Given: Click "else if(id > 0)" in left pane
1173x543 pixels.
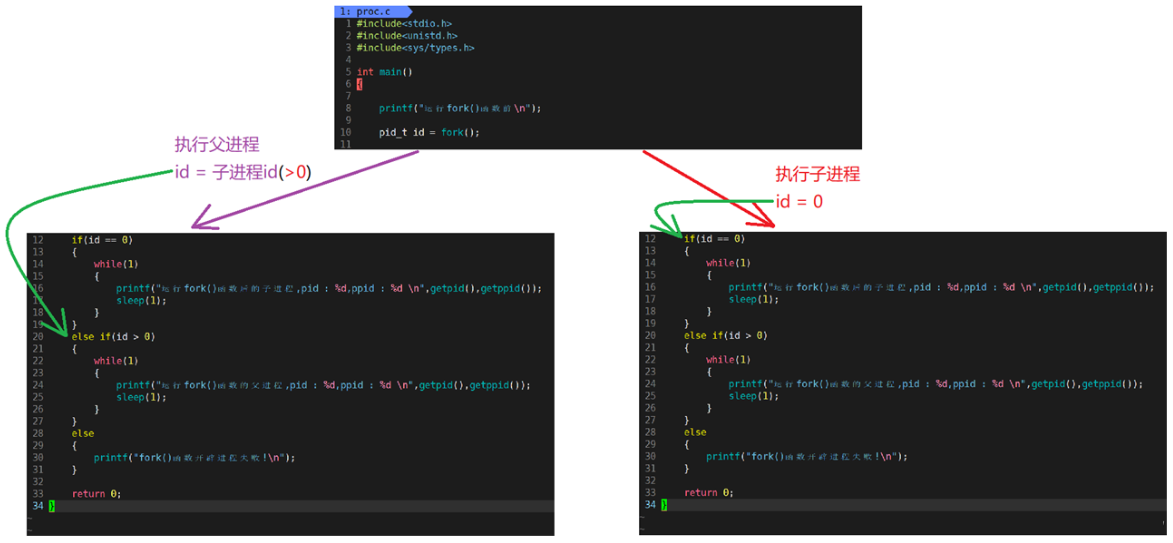Looking at the screenshot, I should pyautogui.click(x=114, y=337).
